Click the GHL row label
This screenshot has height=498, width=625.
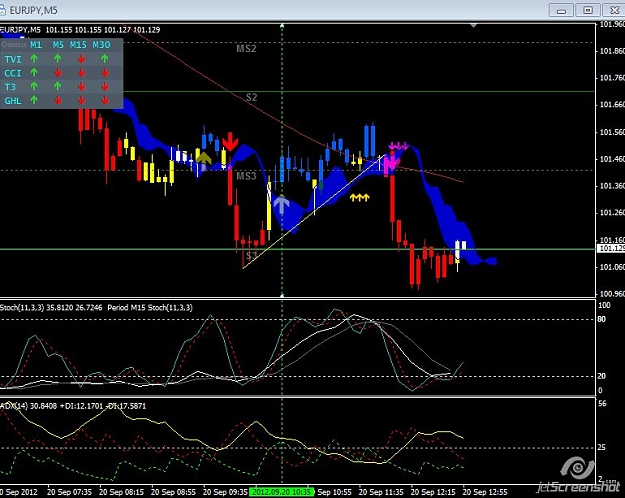click(x=13, y=100)
